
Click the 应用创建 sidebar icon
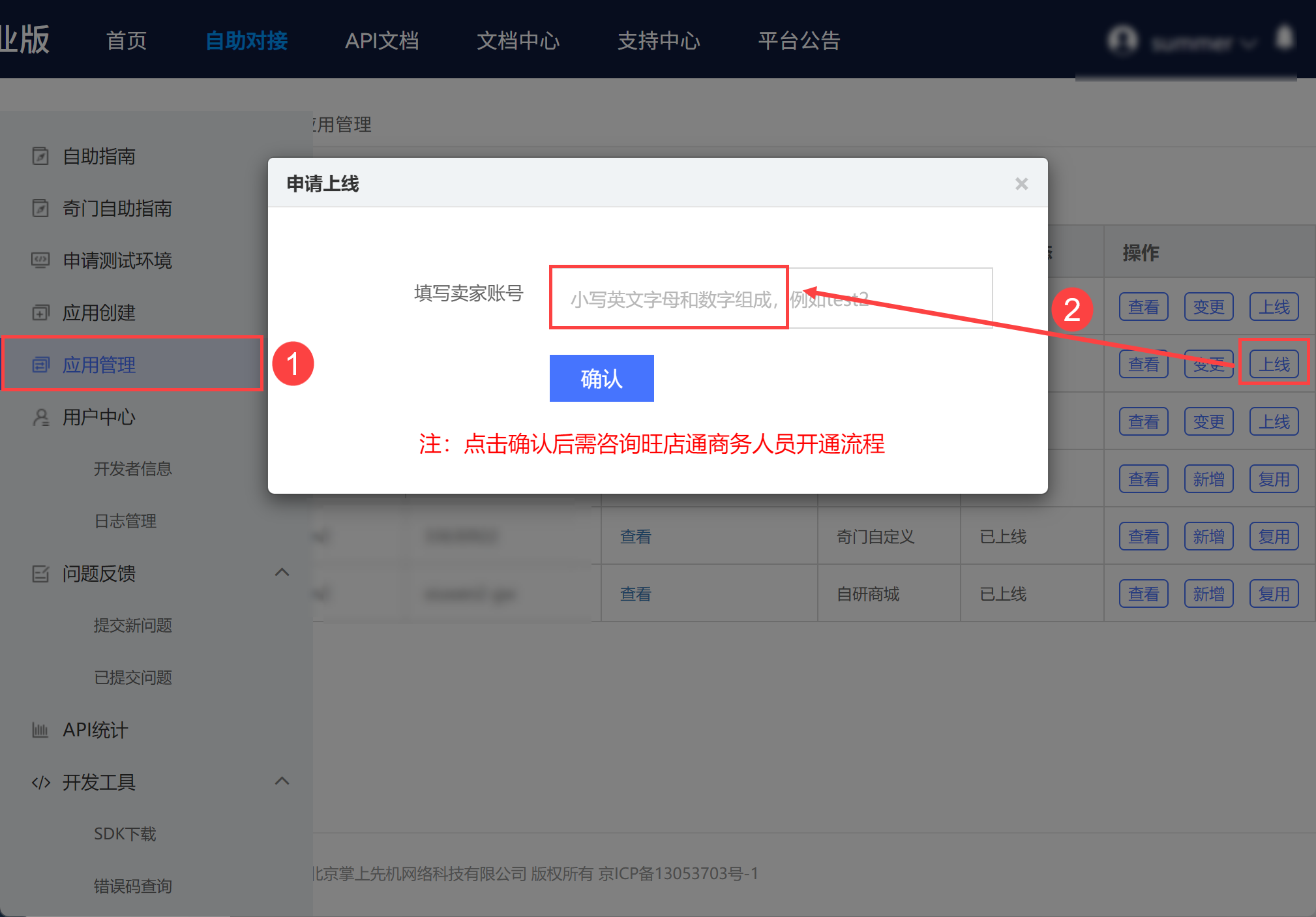40,312
